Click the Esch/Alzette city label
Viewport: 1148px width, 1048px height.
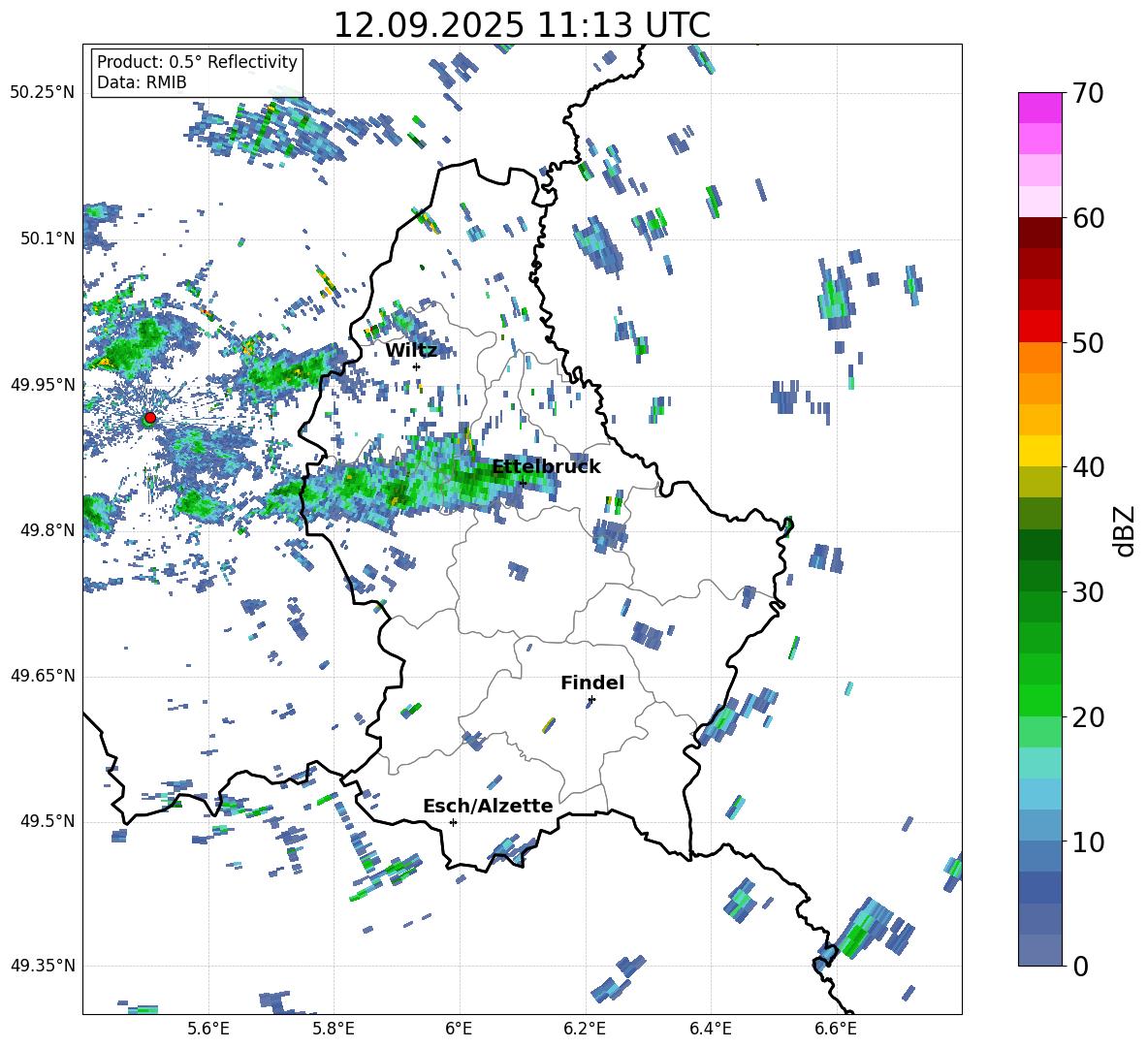tap(488, 807)
